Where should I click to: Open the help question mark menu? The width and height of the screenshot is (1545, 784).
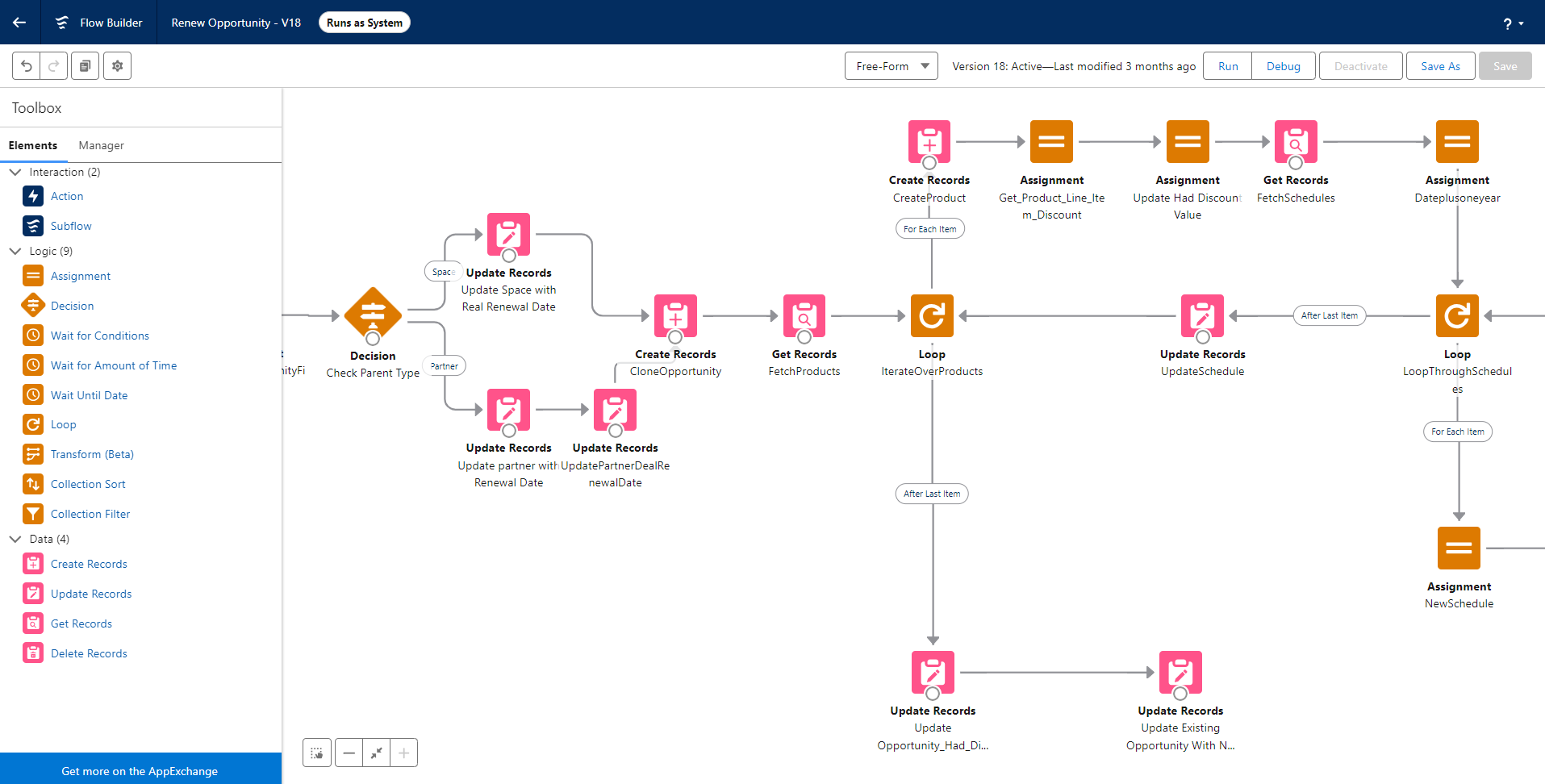coord(1512,23)
